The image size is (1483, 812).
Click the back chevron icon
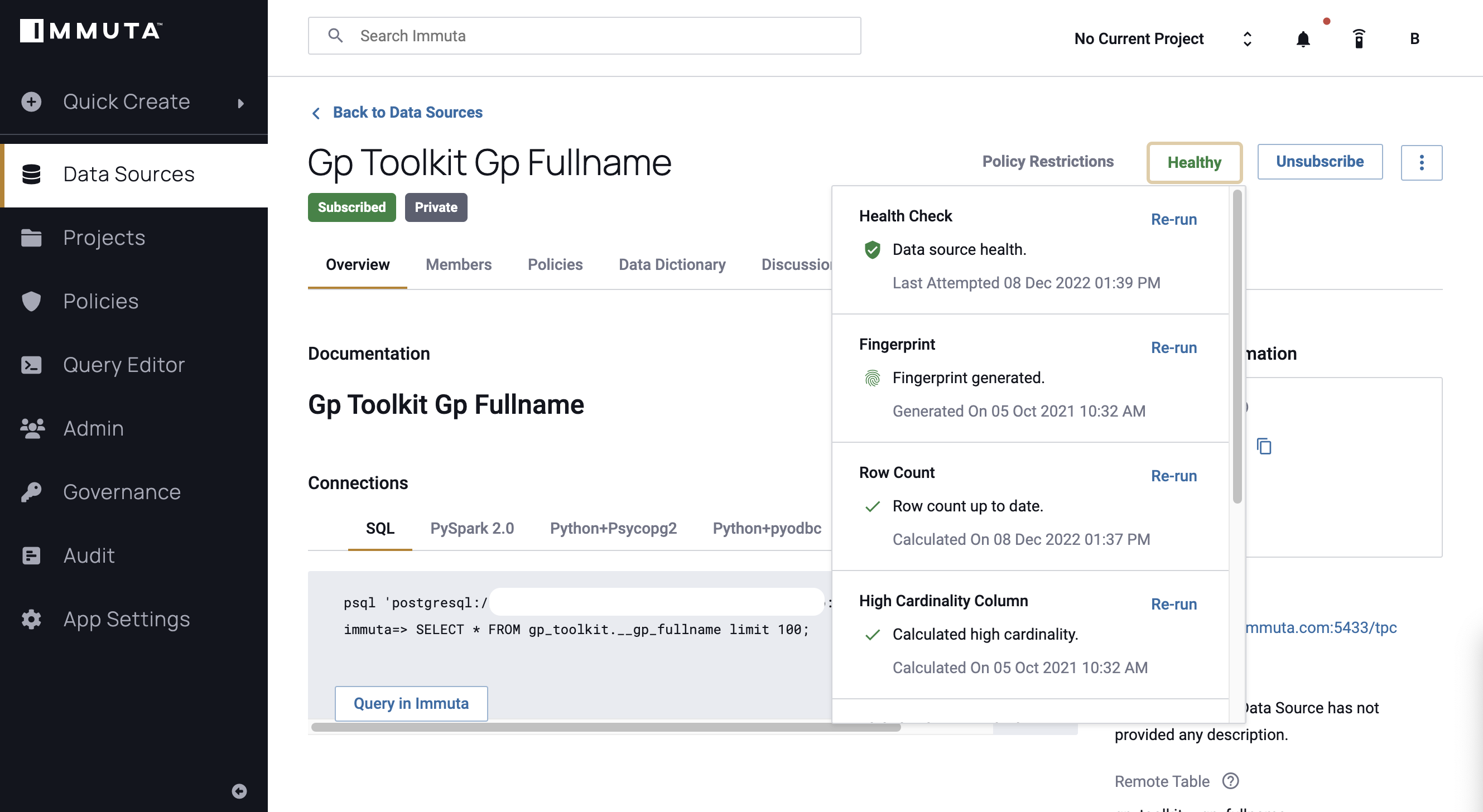pyautogui.click(x=316, y=113)
